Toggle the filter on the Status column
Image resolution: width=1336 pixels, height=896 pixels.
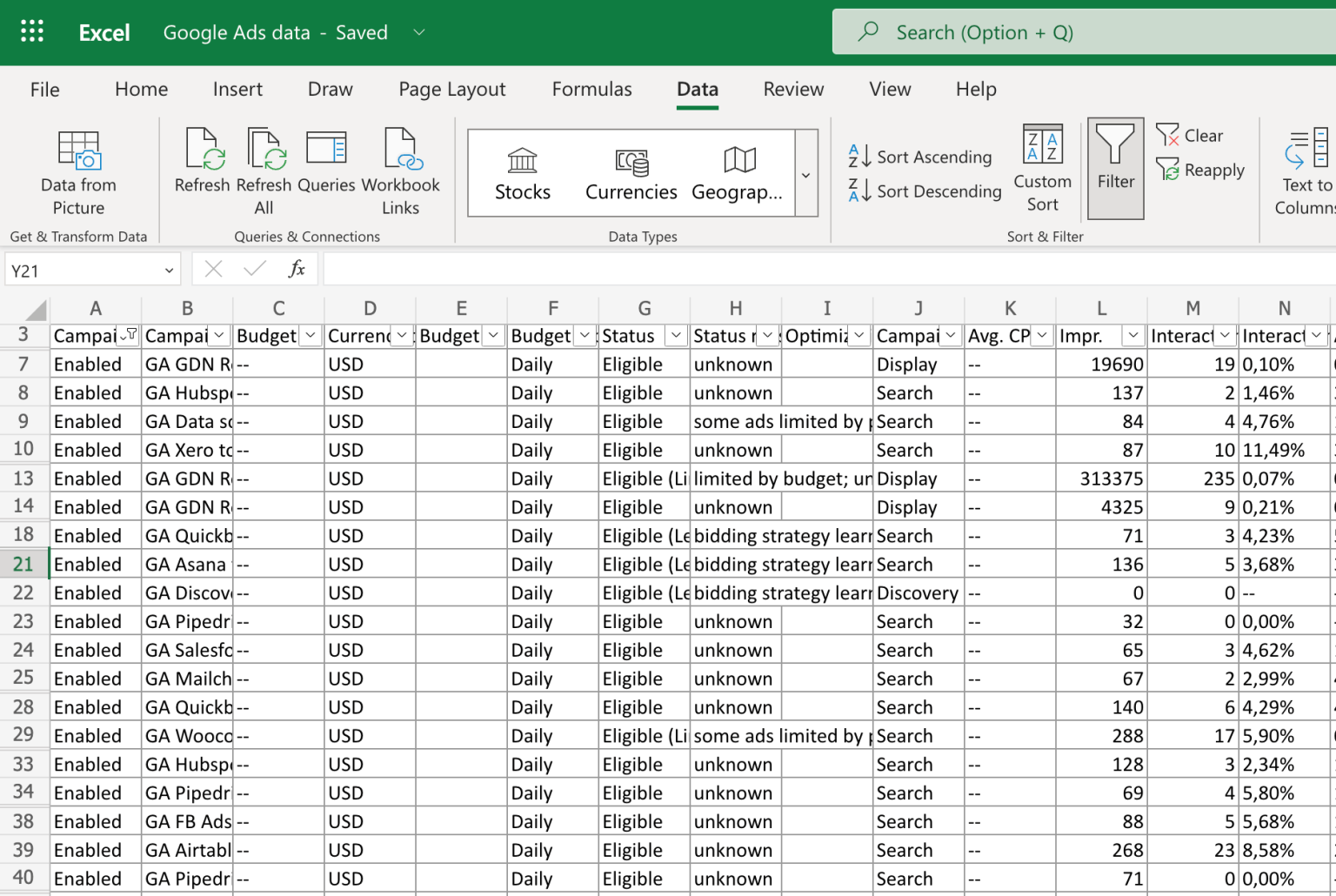(676, 335)
